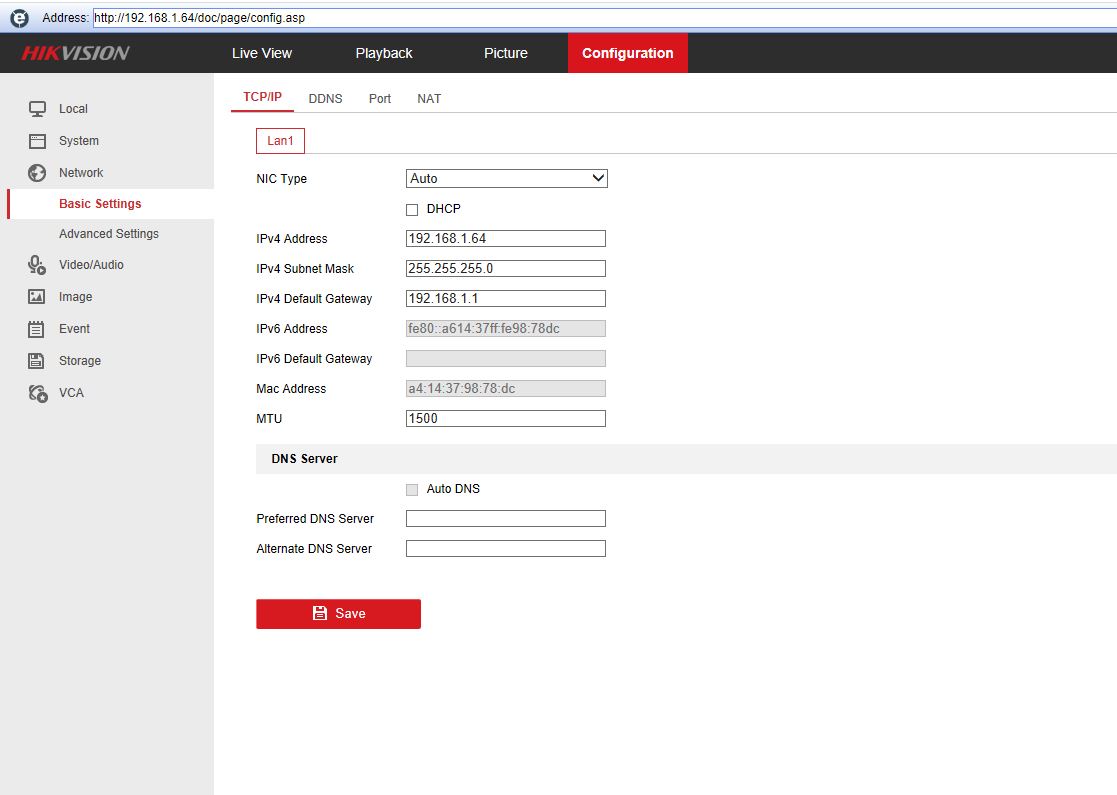Screen dimensions: 1117x795
Task: Open the NIC Type dropdown
Action: click(506, 179)
